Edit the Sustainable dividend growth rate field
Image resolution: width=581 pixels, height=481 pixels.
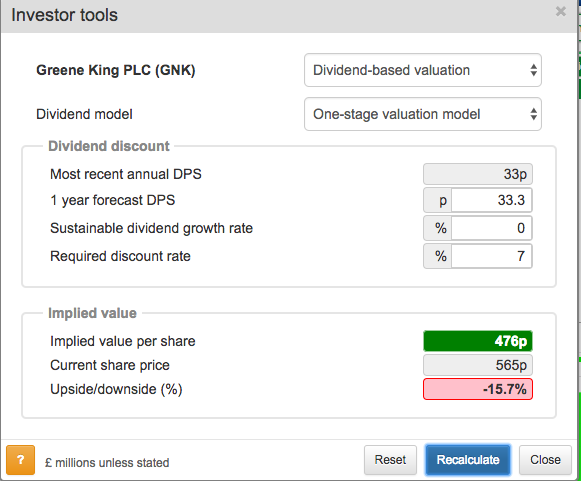click(x=492, y=228)
